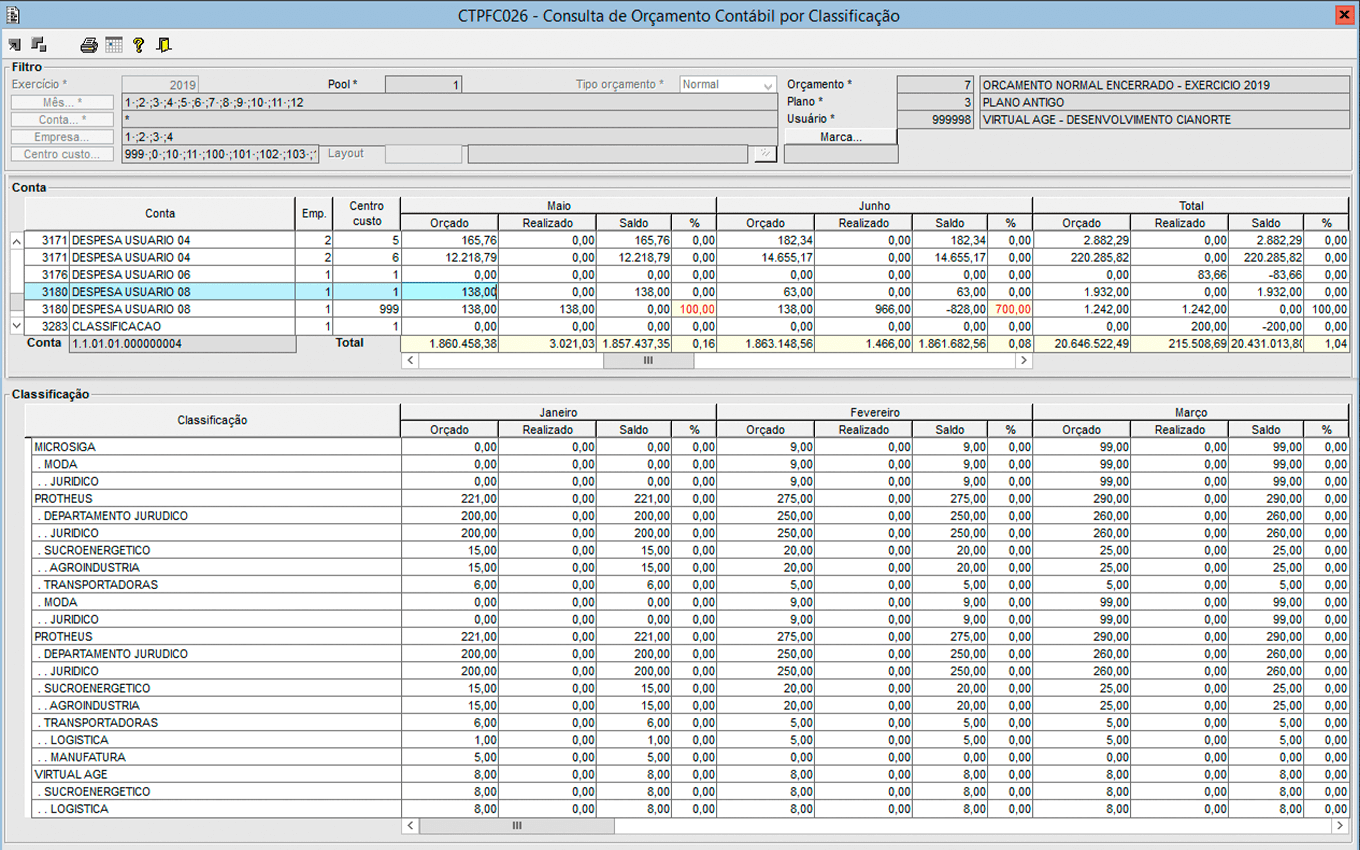Open help with the question mark icon
The image size is (1360, 850).
coord(138,45)
